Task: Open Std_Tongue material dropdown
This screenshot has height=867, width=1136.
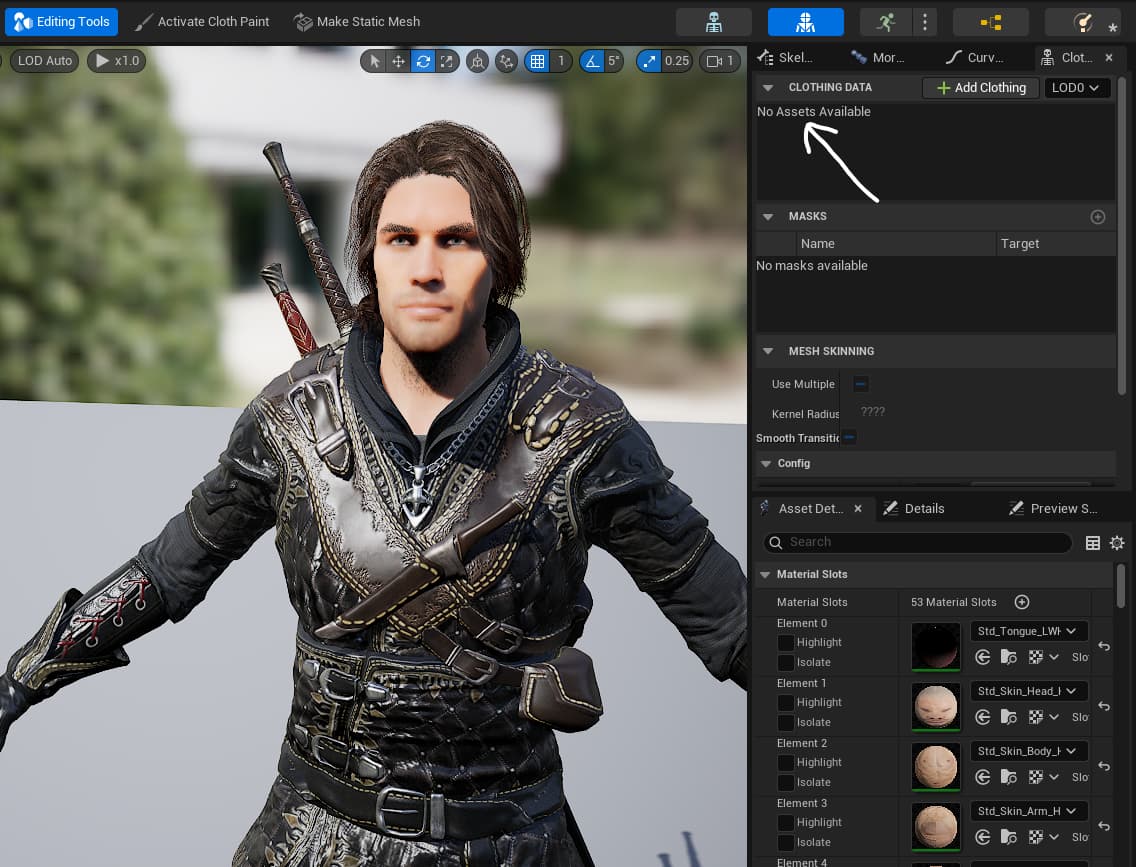Action: pos(1028,631)
